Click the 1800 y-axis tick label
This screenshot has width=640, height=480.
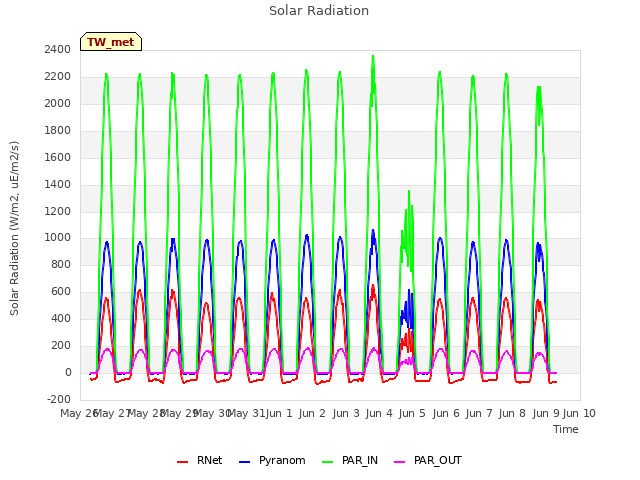point(58,130)
